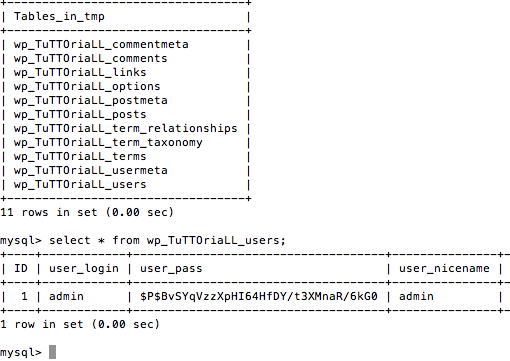The image size is (510, 361).
Task: Click the user_nicename column header
Action: coord(444,269)
